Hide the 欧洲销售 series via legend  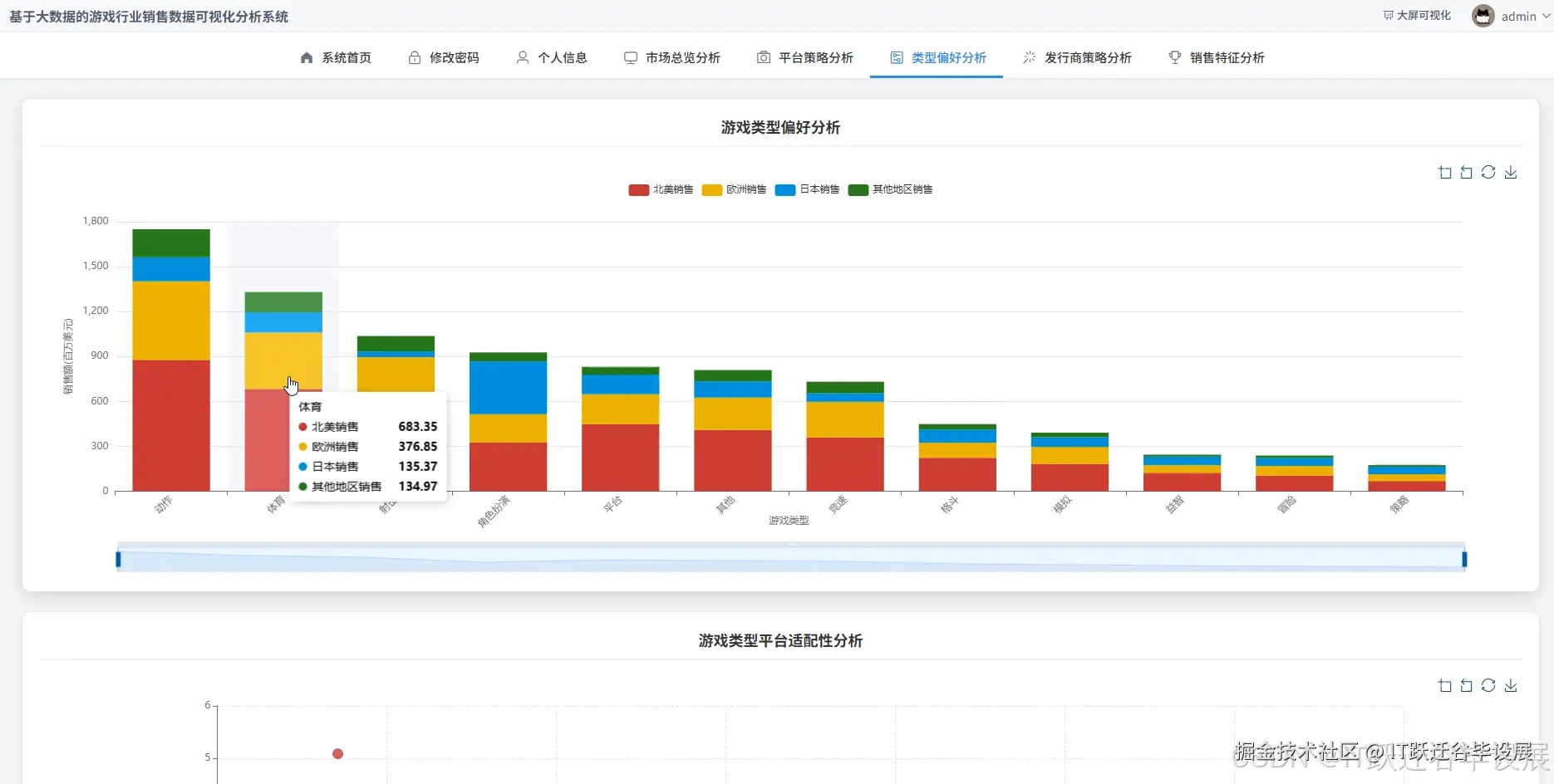pyautogui.click(x=734, y=189)
